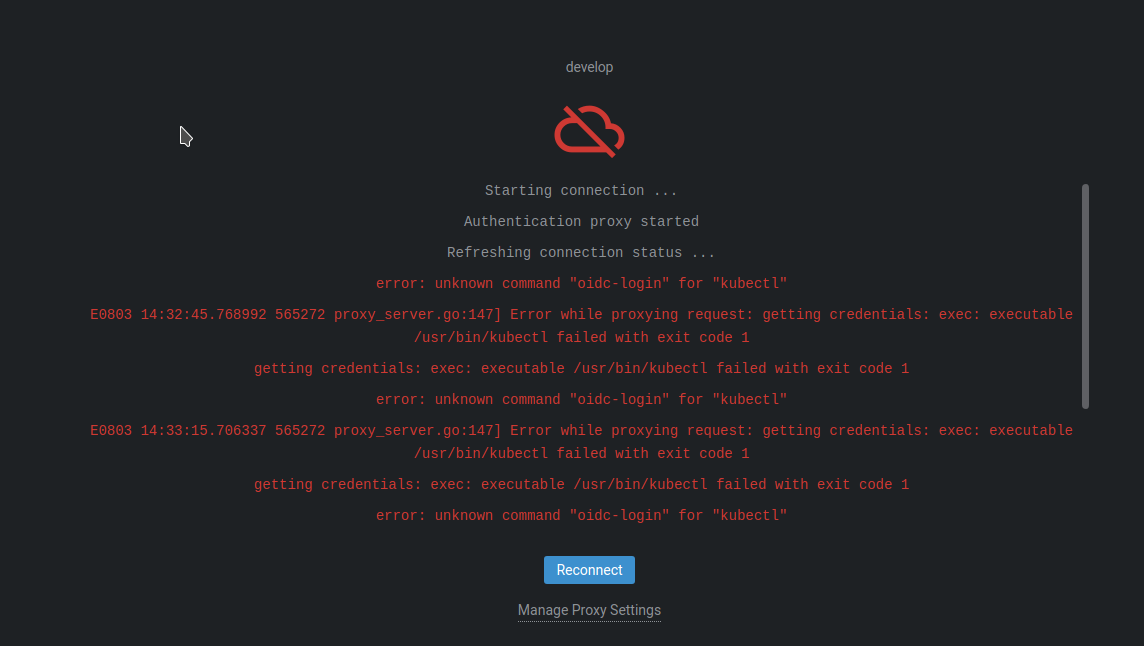The image size is (1144, 646).
Task: Click the scrollbar thumb on the right edge
Action: click(x=1086, y=295)
